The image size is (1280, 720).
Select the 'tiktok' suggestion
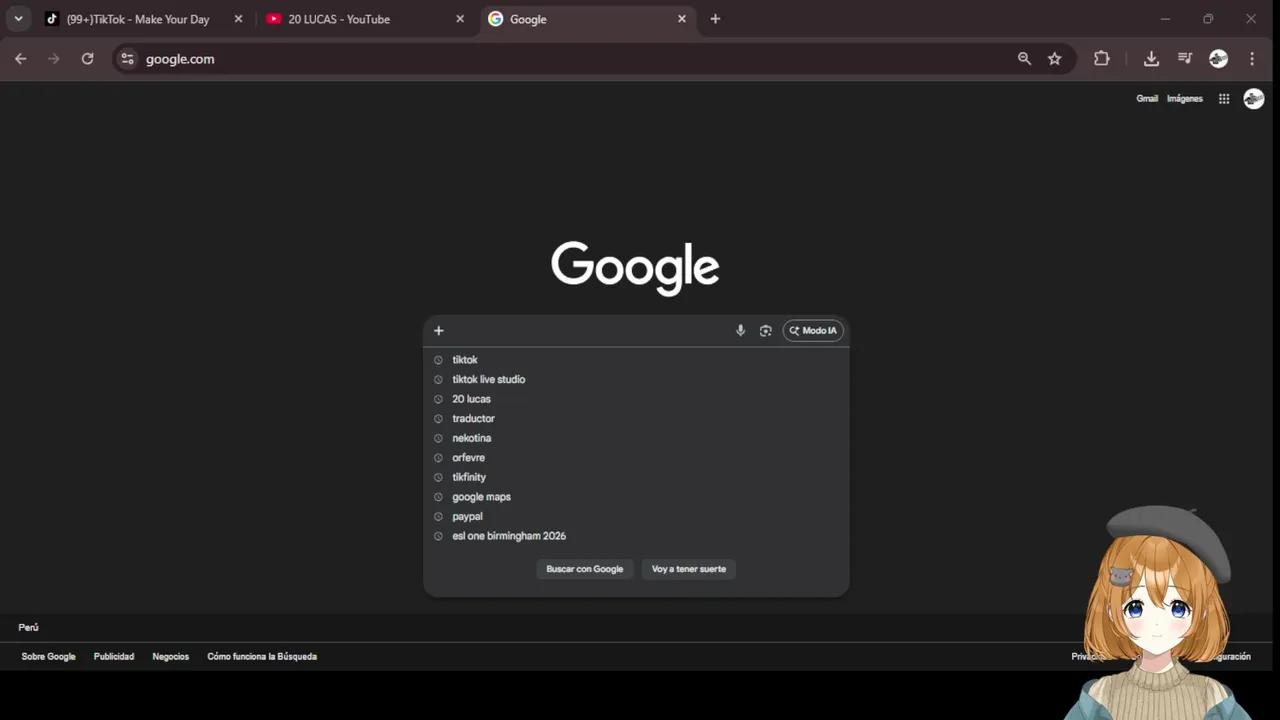[x=636, y=360]
